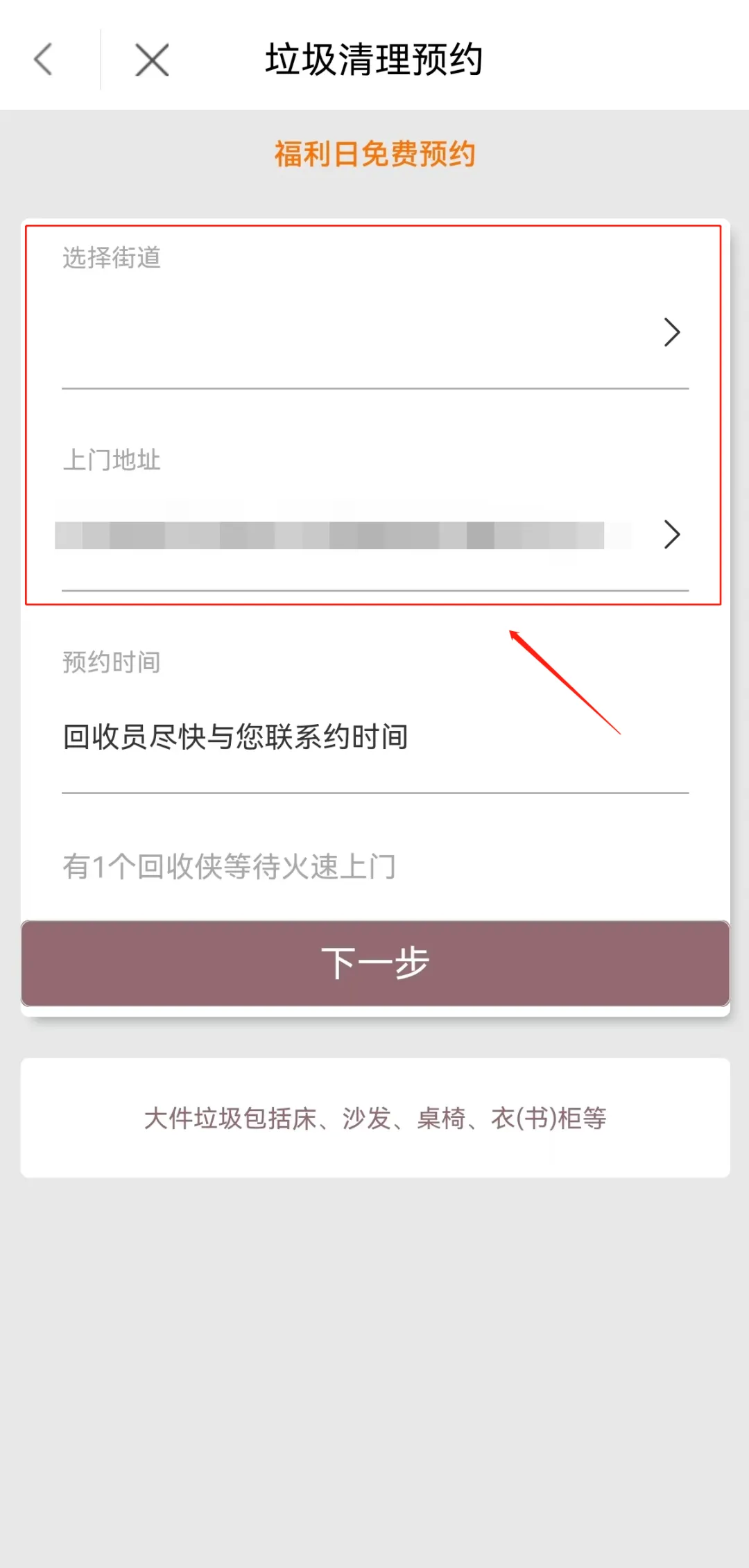Tap the back arrow icon
The width and height of the screenshot is (749, 1568).
[x=43, y=59]
